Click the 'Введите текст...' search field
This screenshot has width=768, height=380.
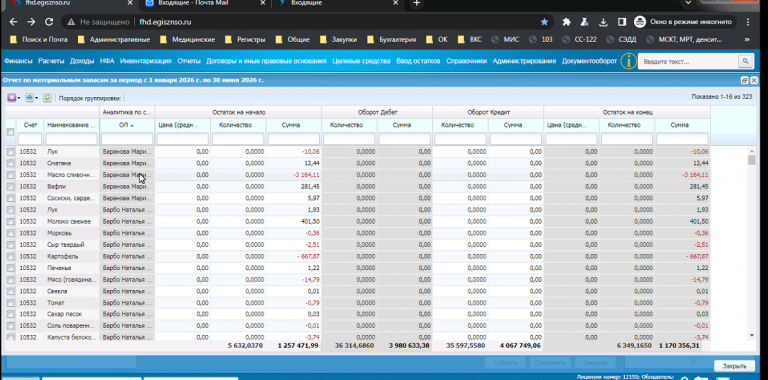pyautogui.click(x=688, y=62)
